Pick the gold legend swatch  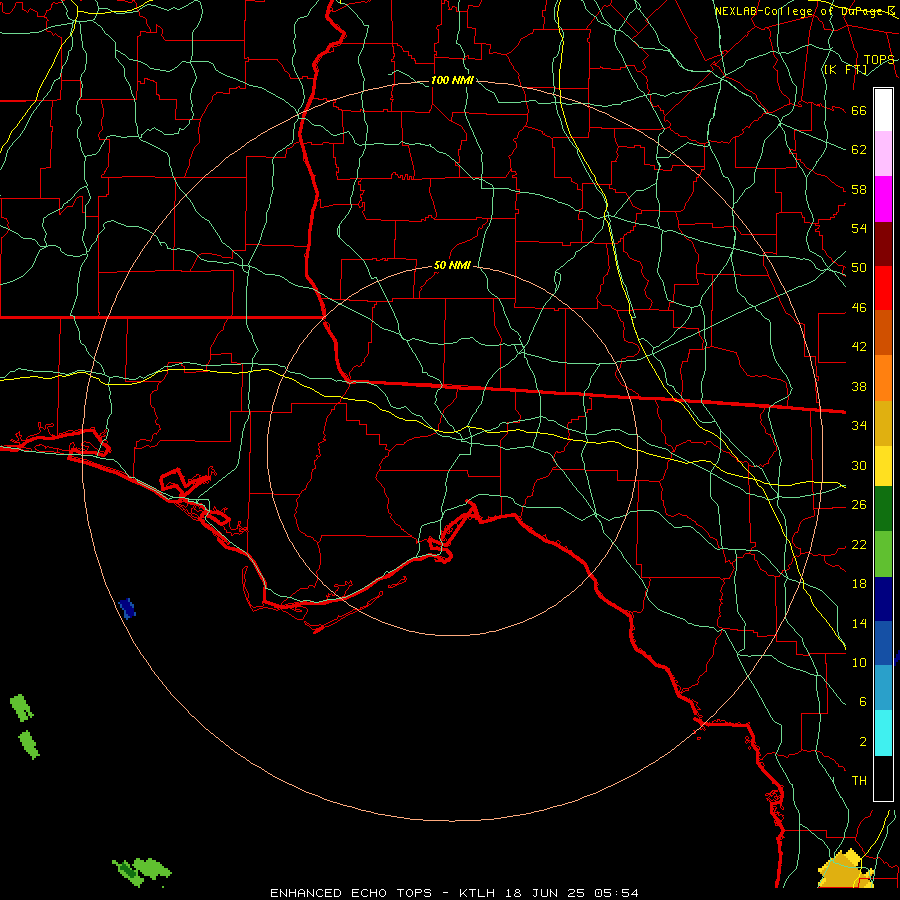click(x=883, y=423)
